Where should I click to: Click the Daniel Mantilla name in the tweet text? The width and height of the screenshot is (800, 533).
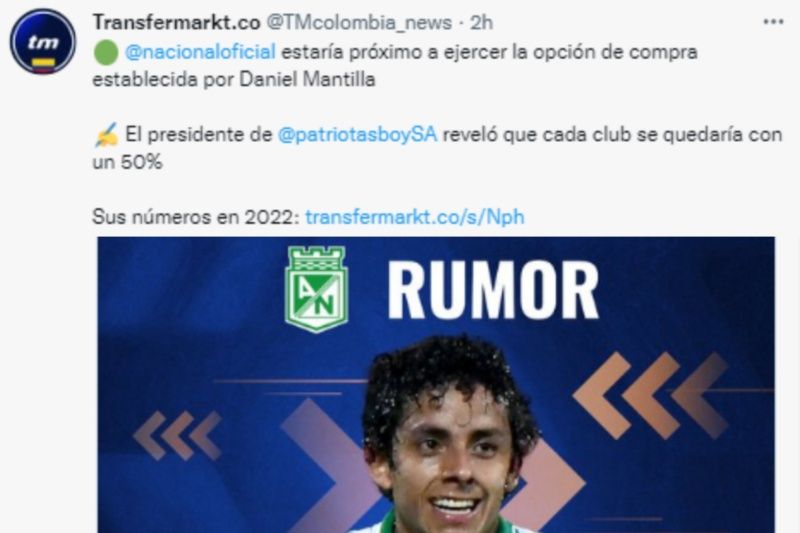pos(307,80)
